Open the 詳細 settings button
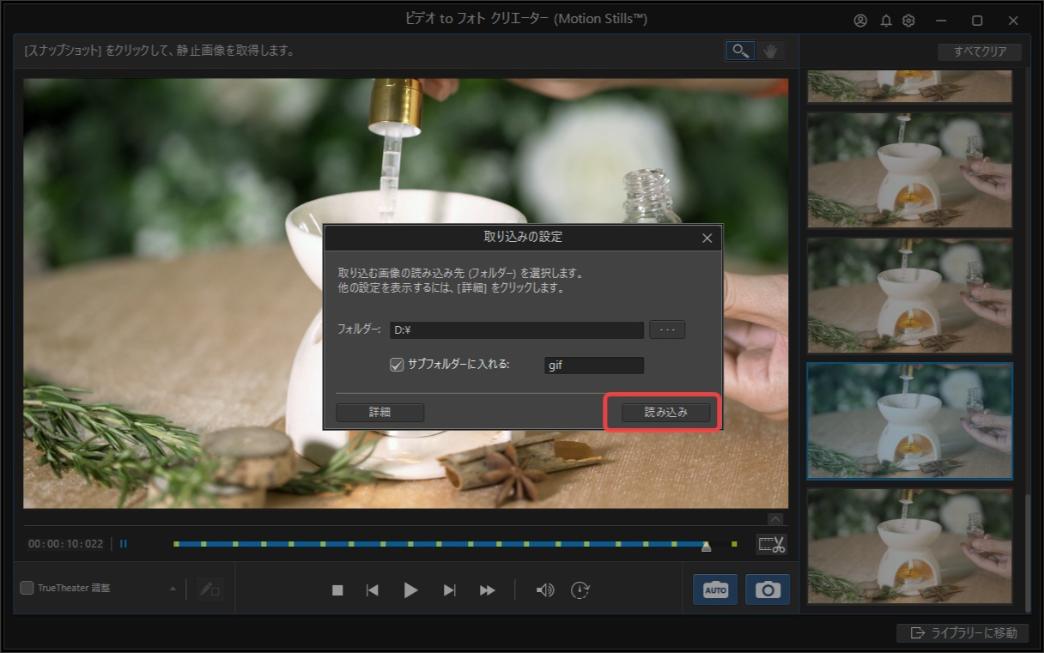 coord(379,411)
